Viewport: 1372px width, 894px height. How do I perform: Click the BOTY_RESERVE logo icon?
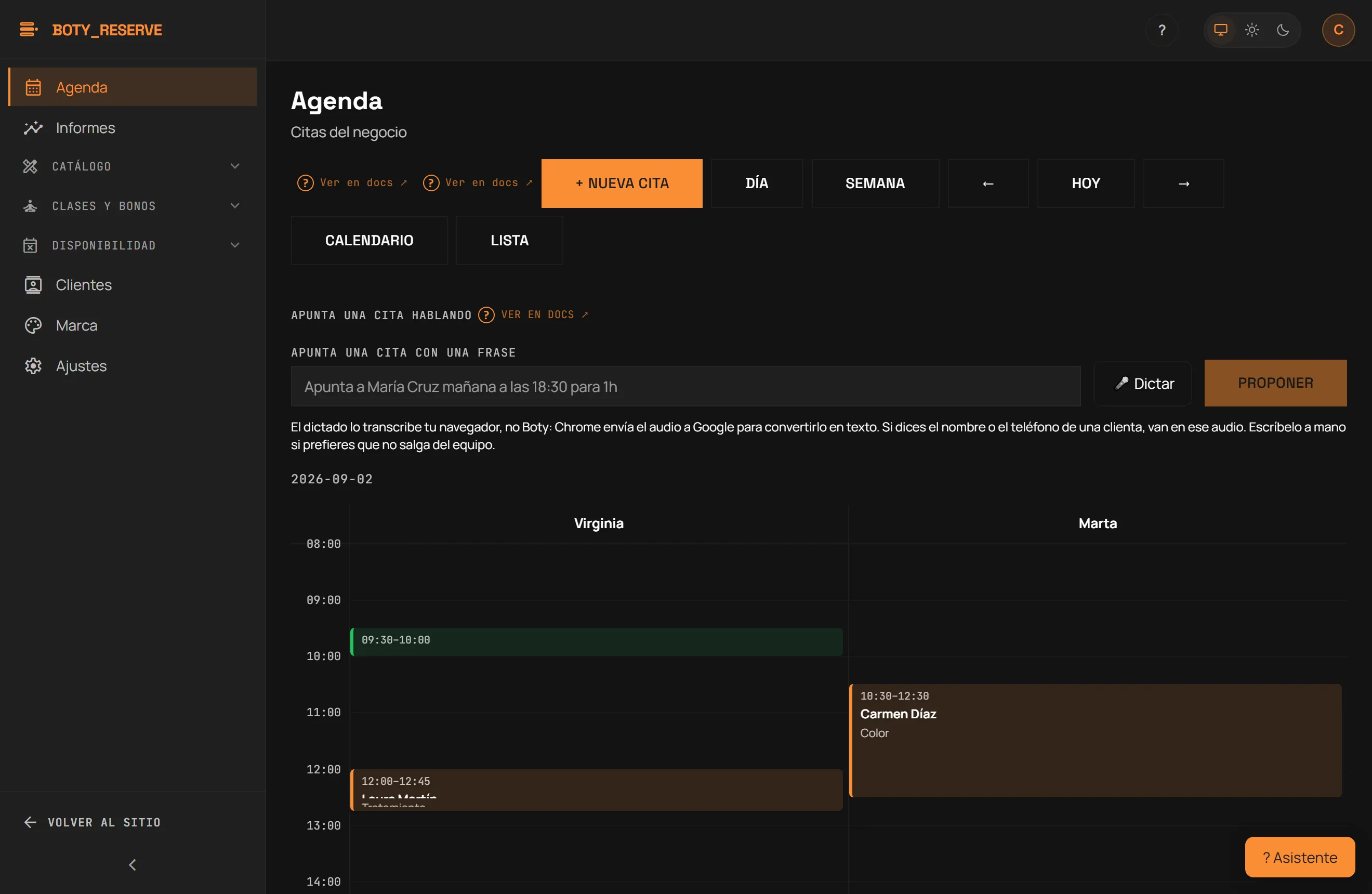[28, 30]
